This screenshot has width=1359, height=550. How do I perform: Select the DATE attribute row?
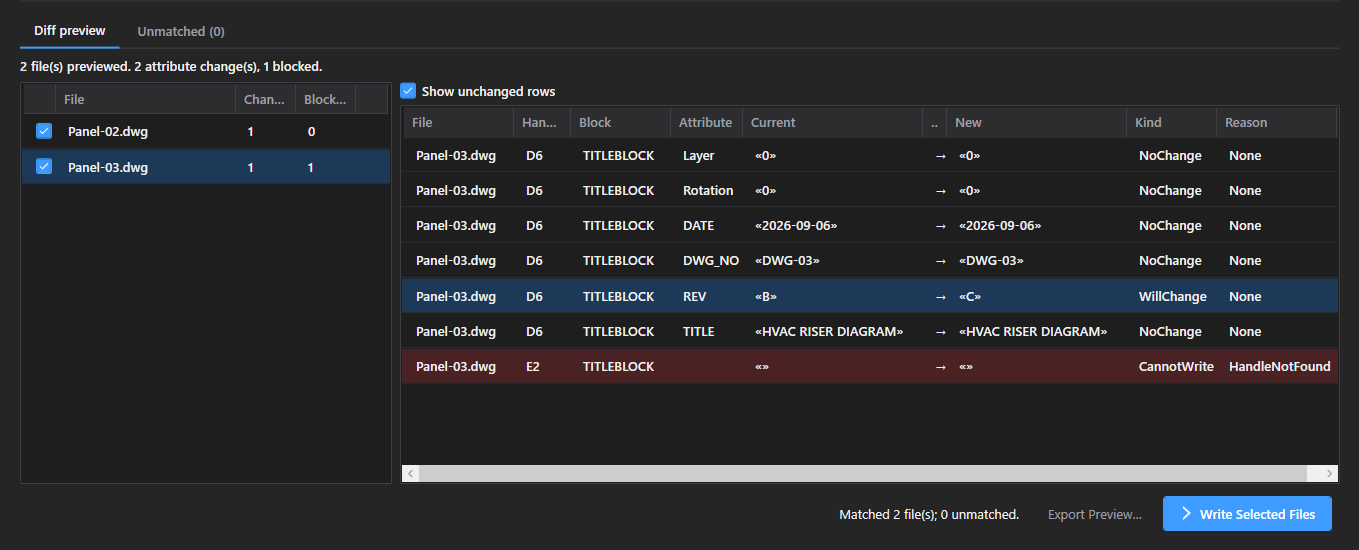coord(870,225)
